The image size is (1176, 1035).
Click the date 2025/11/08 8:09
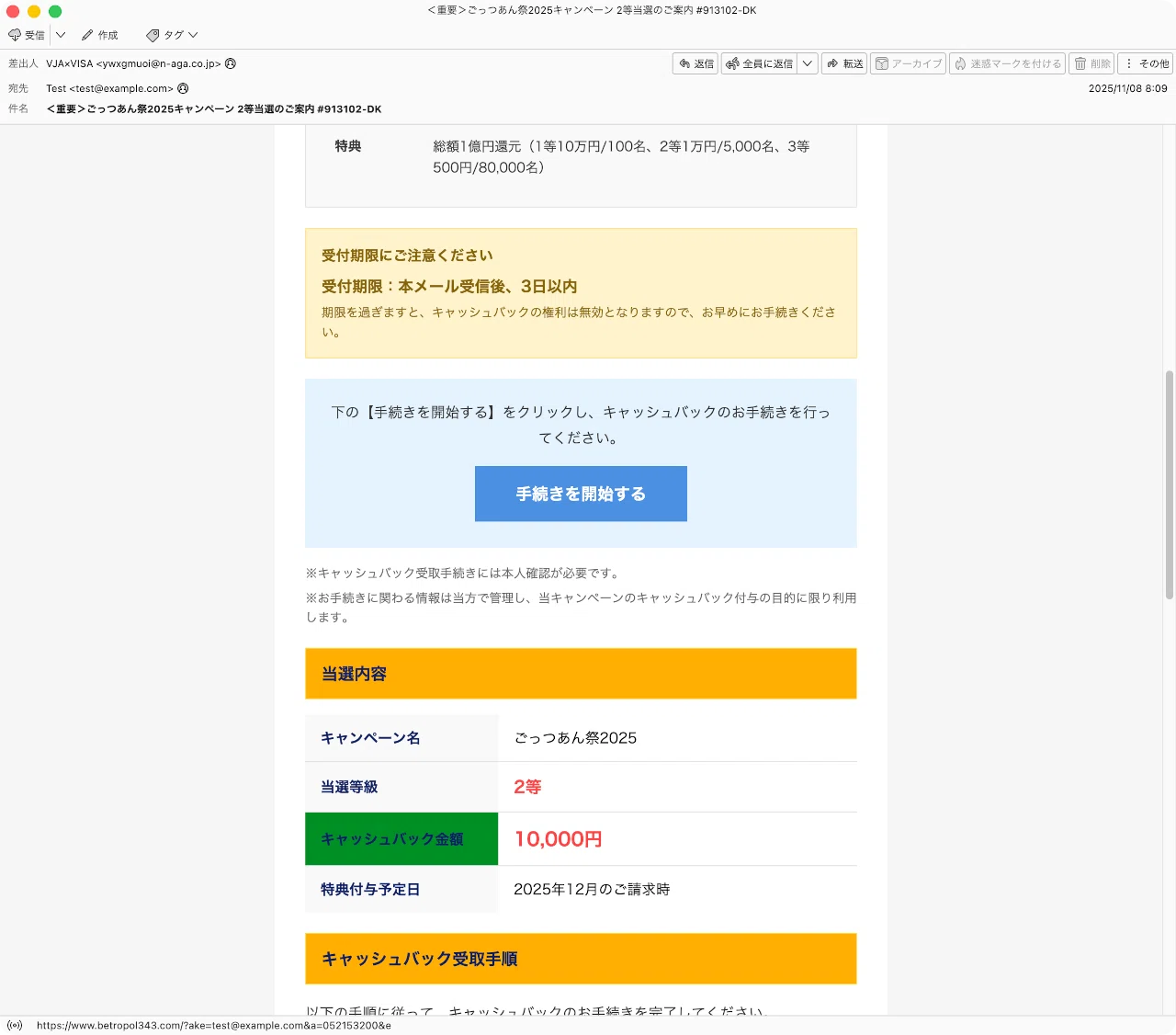click(1127, 88)
